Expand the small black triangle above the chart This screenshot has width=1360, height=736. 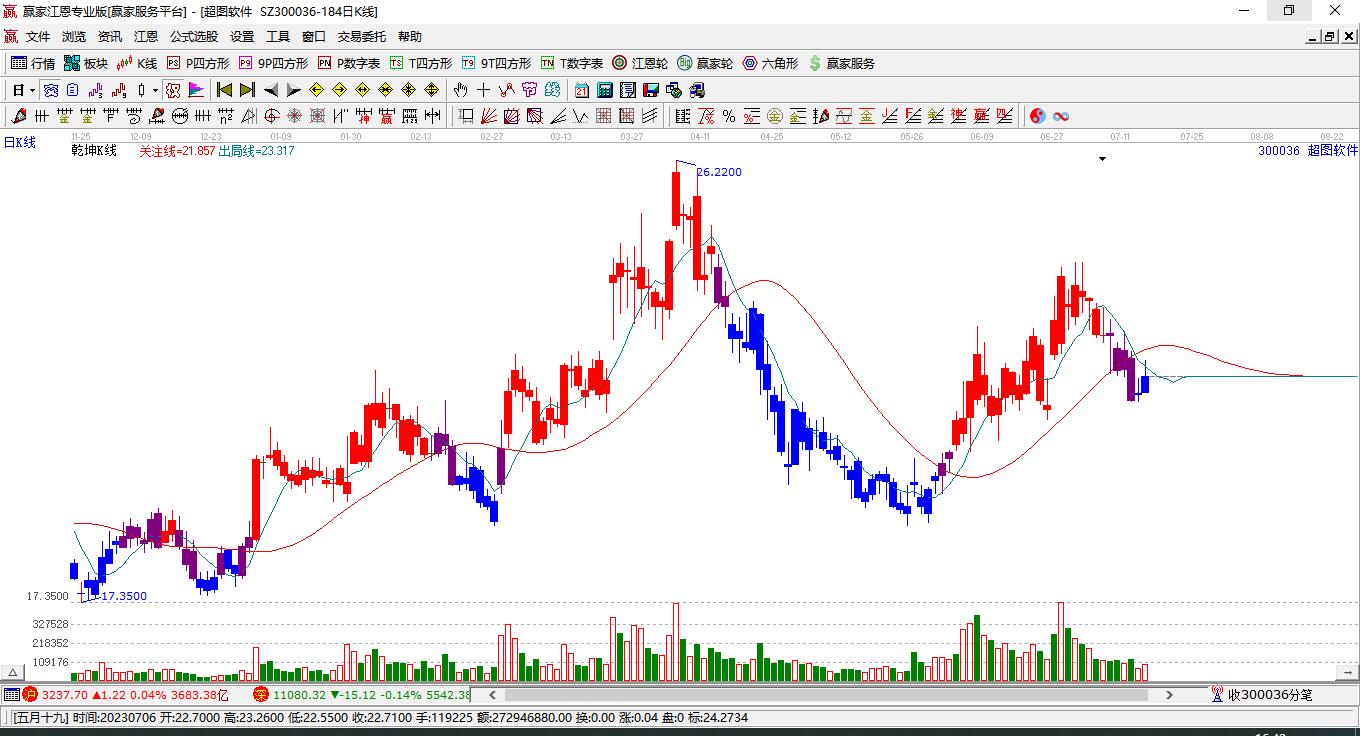[1102, 159]
